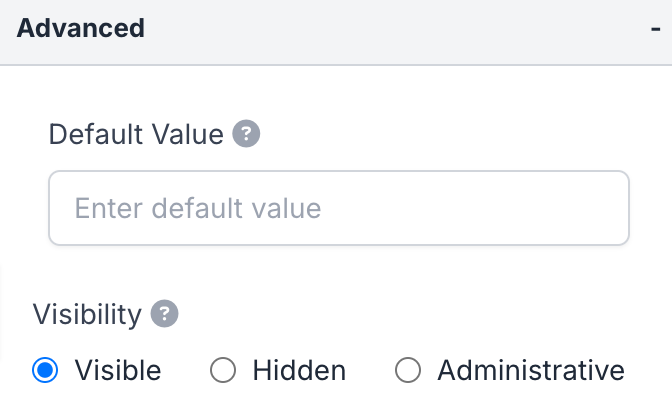Click the Visible option label text
Screen dimensions: 672x410
click(x=117, y=371)
